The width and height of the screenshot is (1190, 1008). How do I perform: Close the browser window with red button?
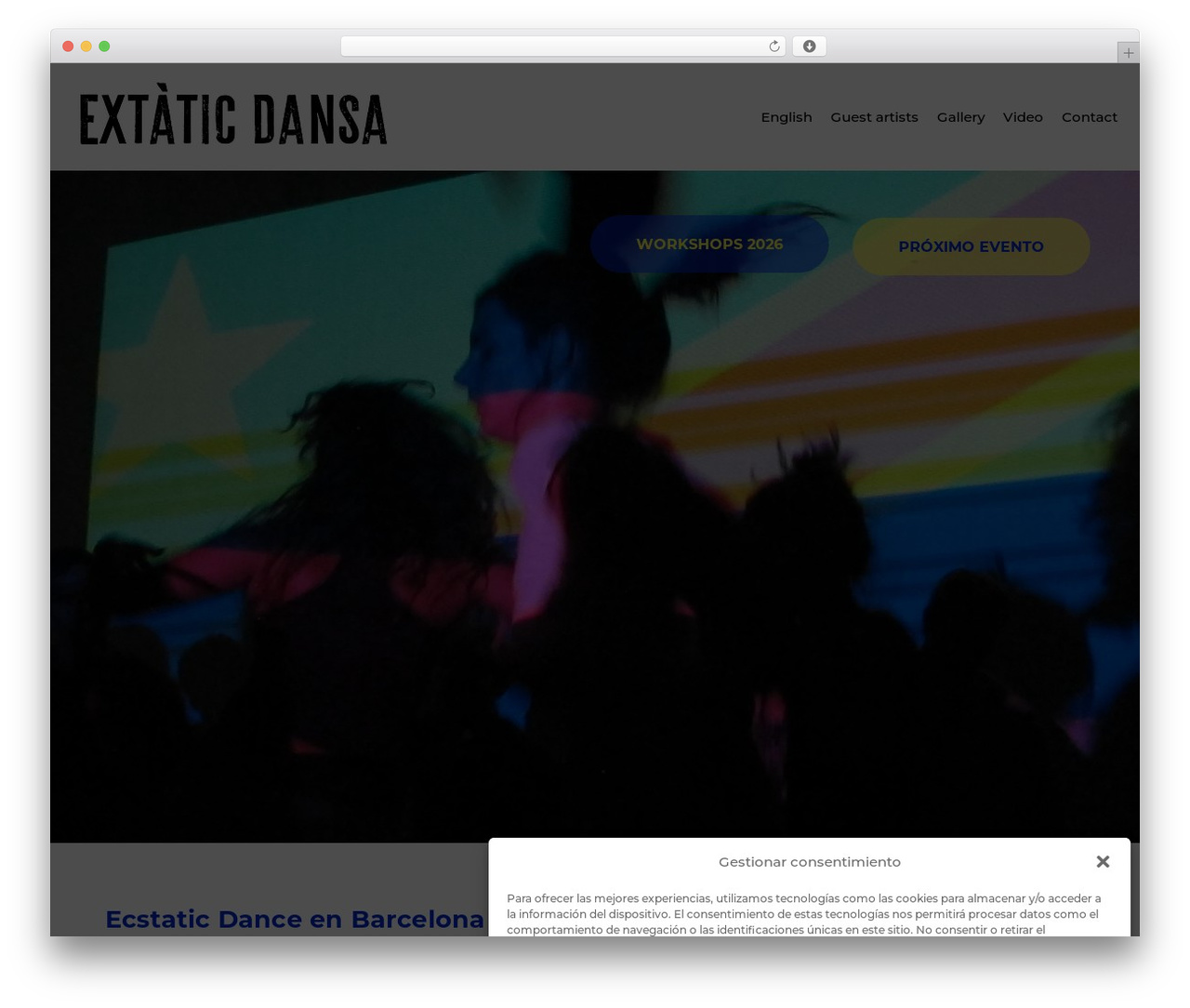click(x=68, y=46)
